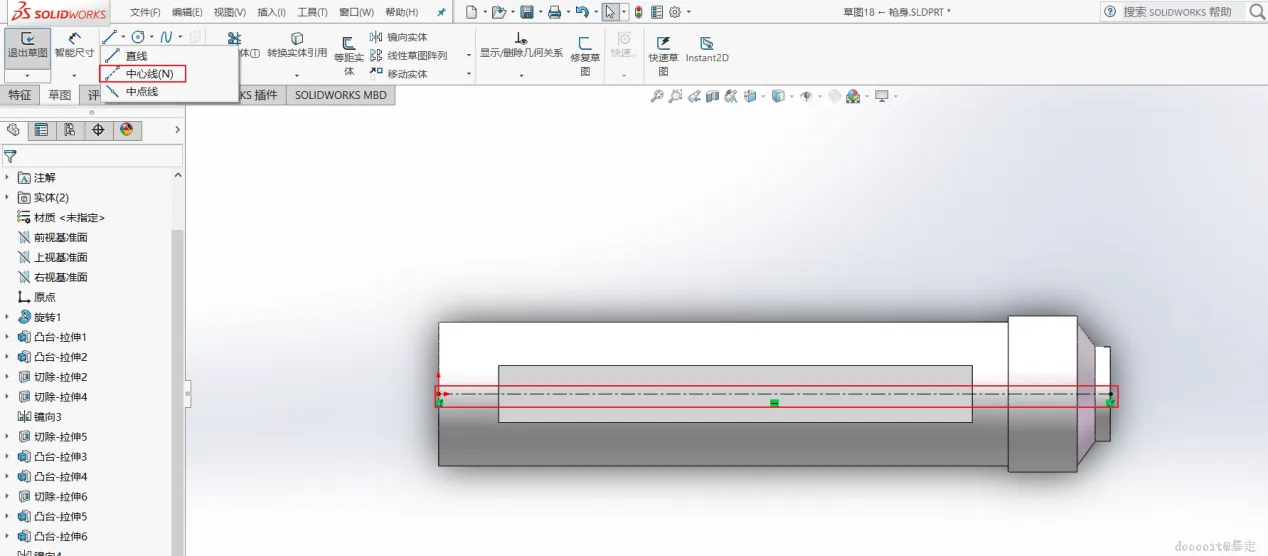Click the 镜向实体 mirror entities tool
This screenshot has height=556, width=1268.
click(399, 38)
